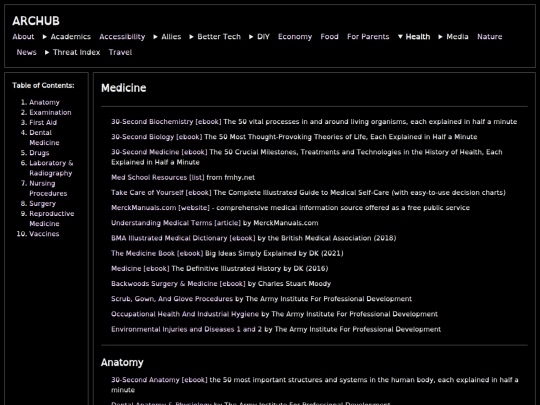Jump to Reproductive Medicine in contents
540x405 pixels.
[52, 219]
